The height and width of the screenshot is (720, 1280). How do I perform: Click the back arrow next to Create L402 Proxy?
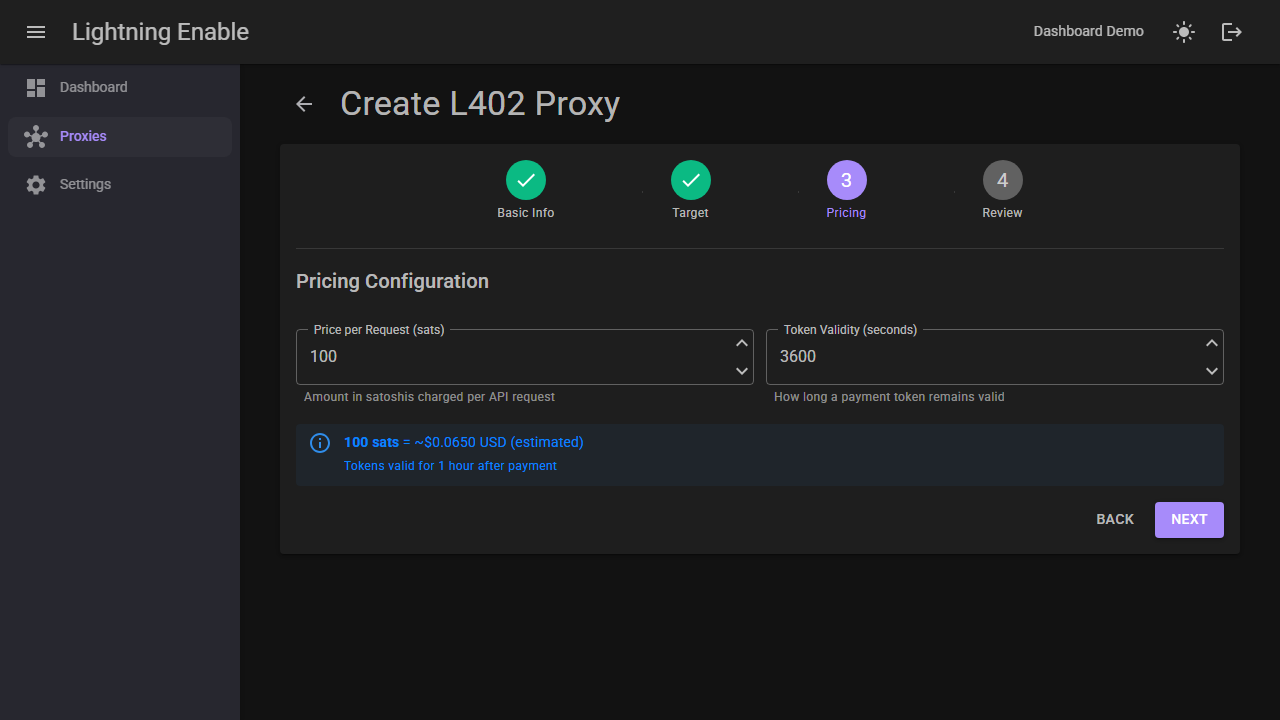[x=304, y=104]
